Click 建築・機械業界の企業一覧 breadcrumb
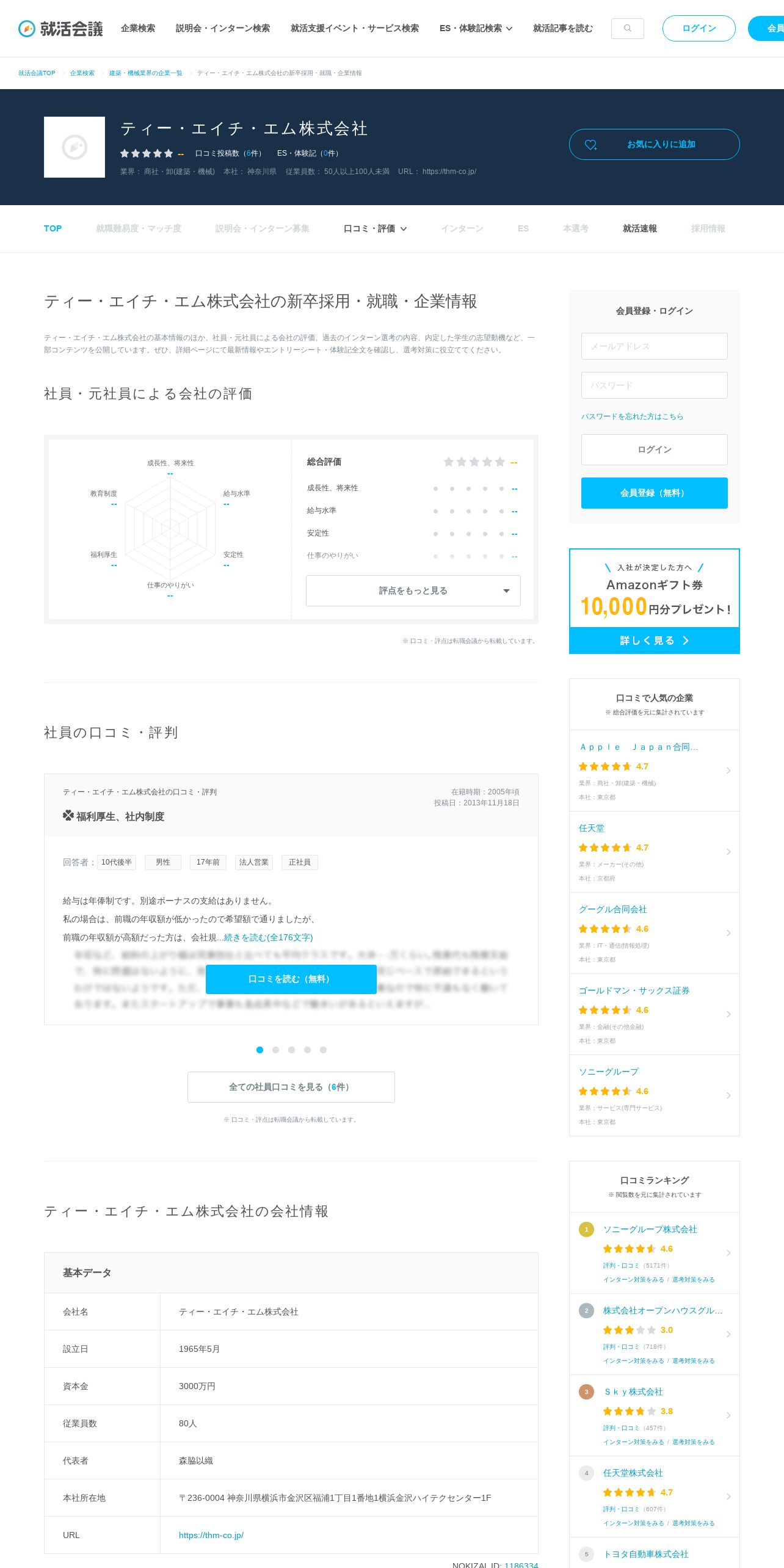This screenshot has width=784, height=1568. click(x=145, y=73)
